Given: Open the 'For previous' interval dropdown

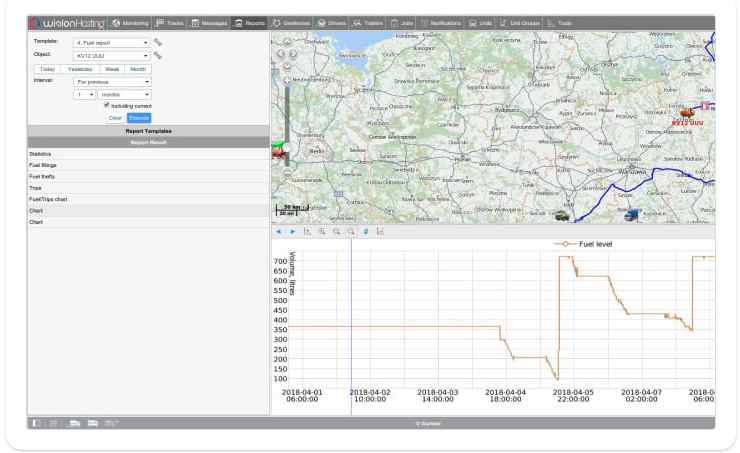Looking at the screenshot, I should (x=113, y=81).
